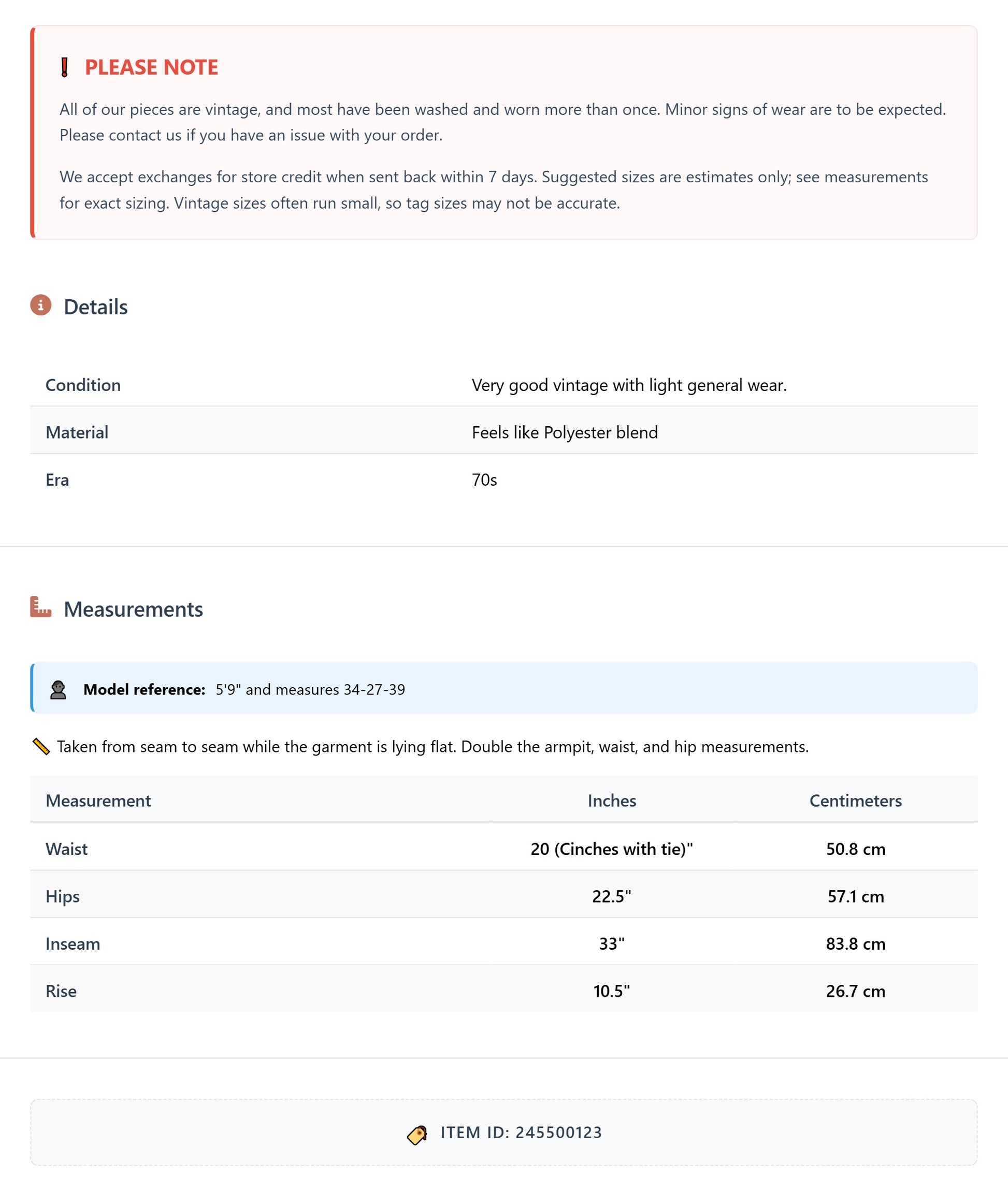Click the Centimeters column header
Screen dimensions: 1008x1191
tap(855, 800)
